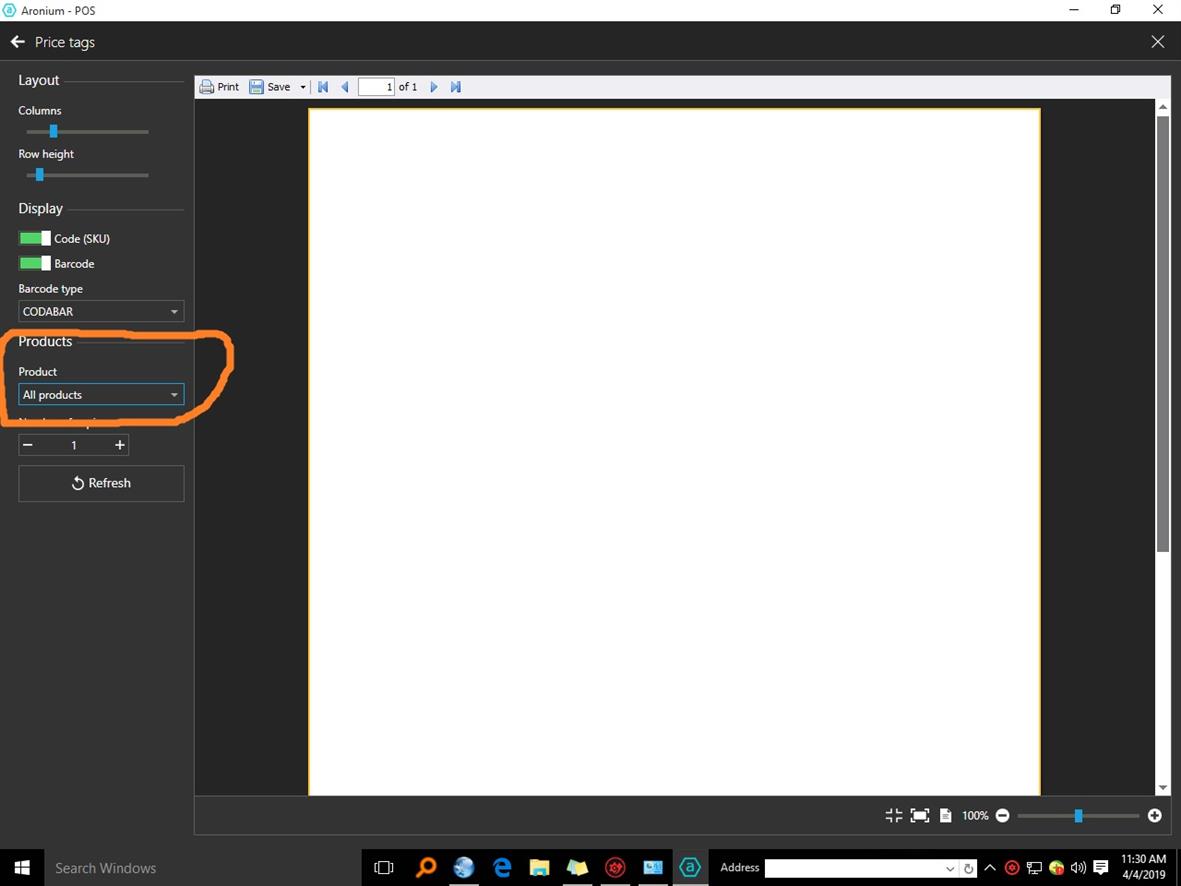This screenshot has width=1181, height=886.
Task: Increase number of copies with plus
Action: 120,445
